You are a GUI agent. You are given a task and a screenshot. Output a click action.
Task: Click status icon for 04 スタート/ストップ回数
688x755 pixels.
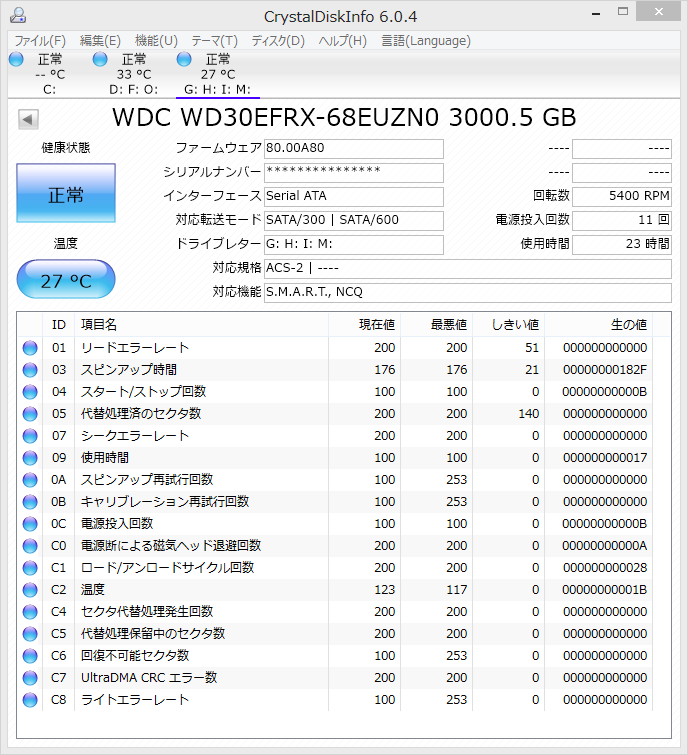(x=30, y=392)
